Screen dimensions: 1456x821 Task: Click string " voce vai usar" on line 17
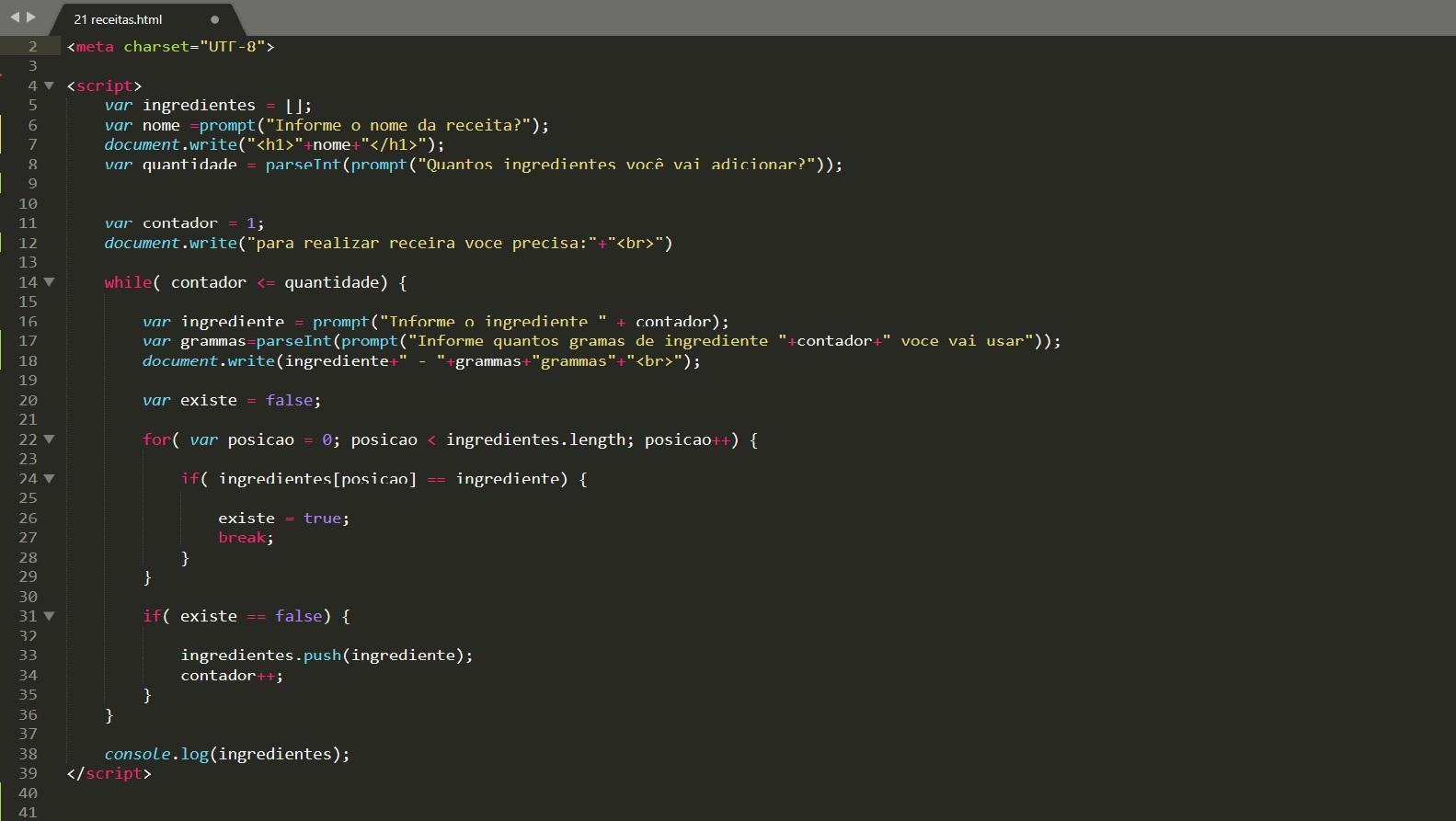pos(957,341)
